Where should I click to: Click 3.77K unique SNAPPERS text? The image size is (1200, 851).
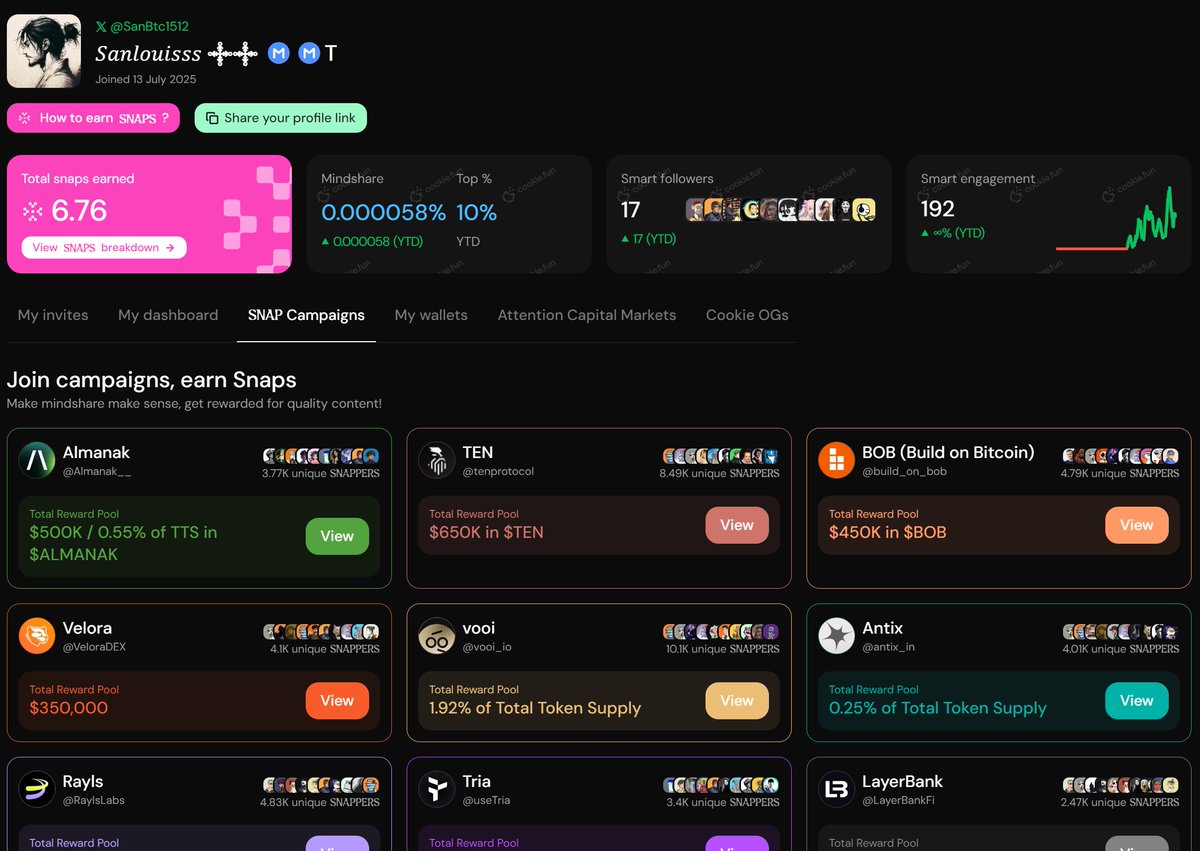coord(321,473)
